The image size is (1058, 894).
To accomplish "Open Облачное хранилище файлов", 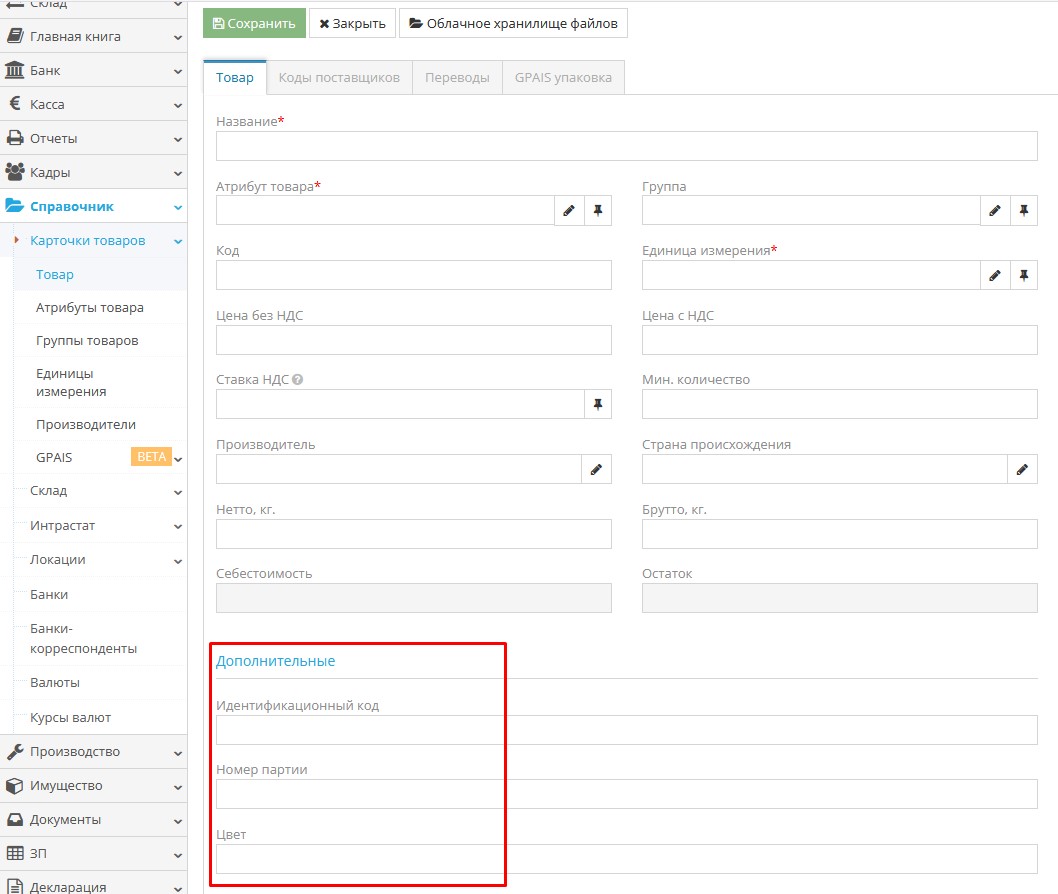I will click(x=513, y=23).
